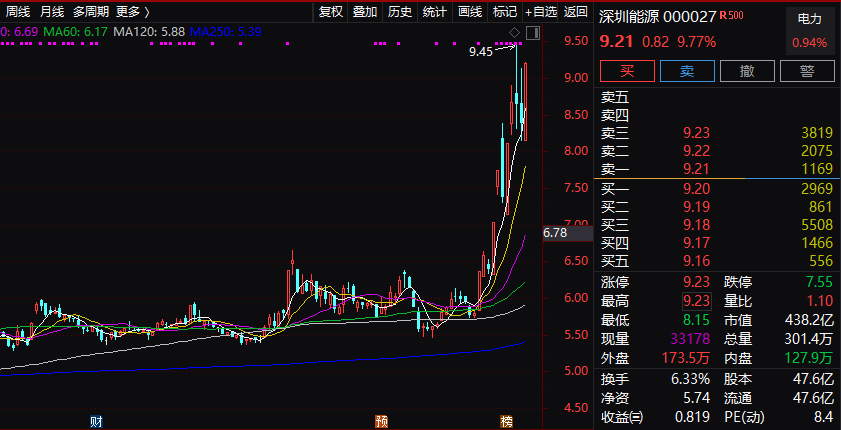Screen dimensions: 841x430
Task: Activate the 画线 drawing tool
Action: click(x=470, y=11)
